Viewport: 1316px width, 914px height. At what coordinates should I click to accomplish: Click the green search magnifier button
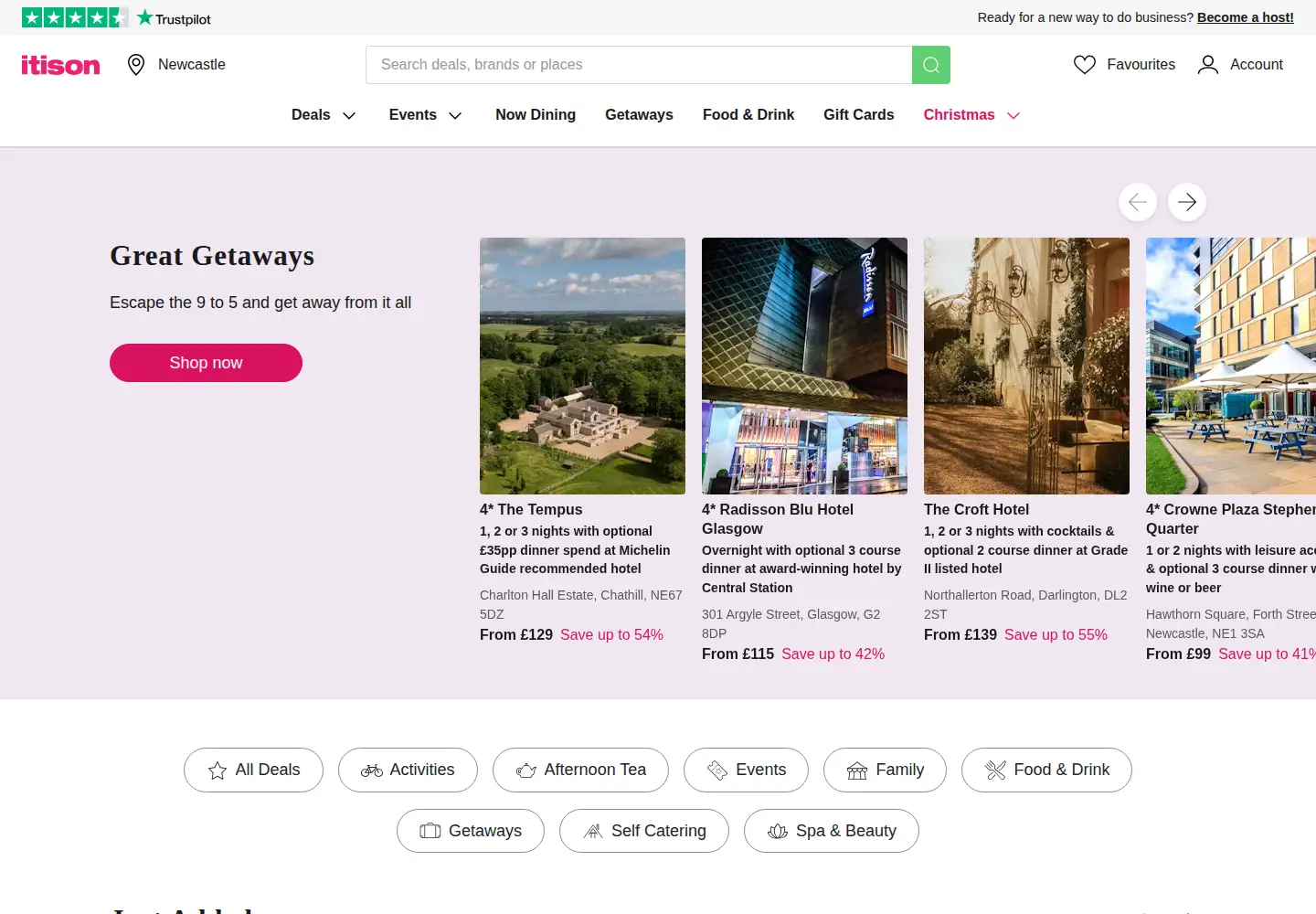tap(931, 65)
